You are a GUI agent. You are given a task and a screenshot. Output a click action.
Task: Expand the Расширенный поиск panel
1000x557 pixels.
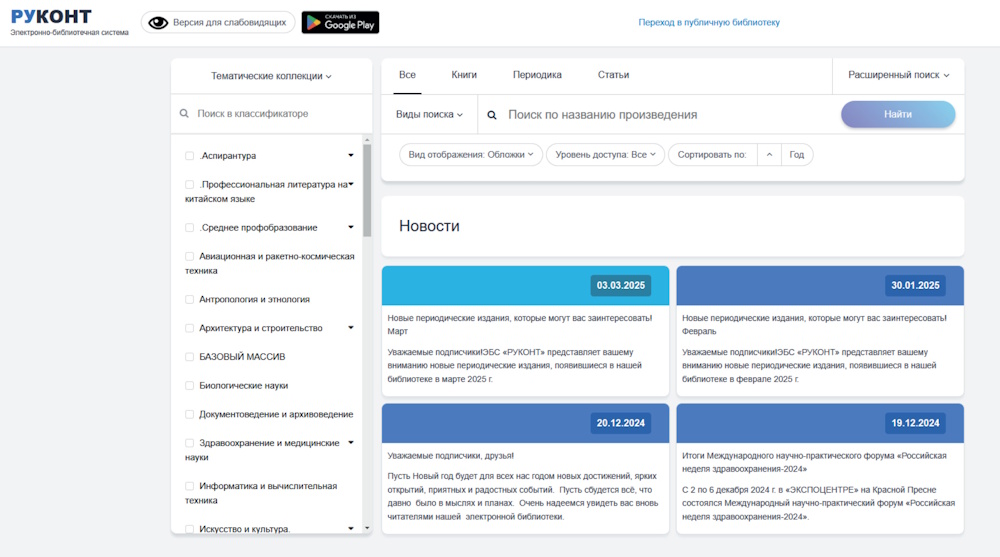coord(898,75)
